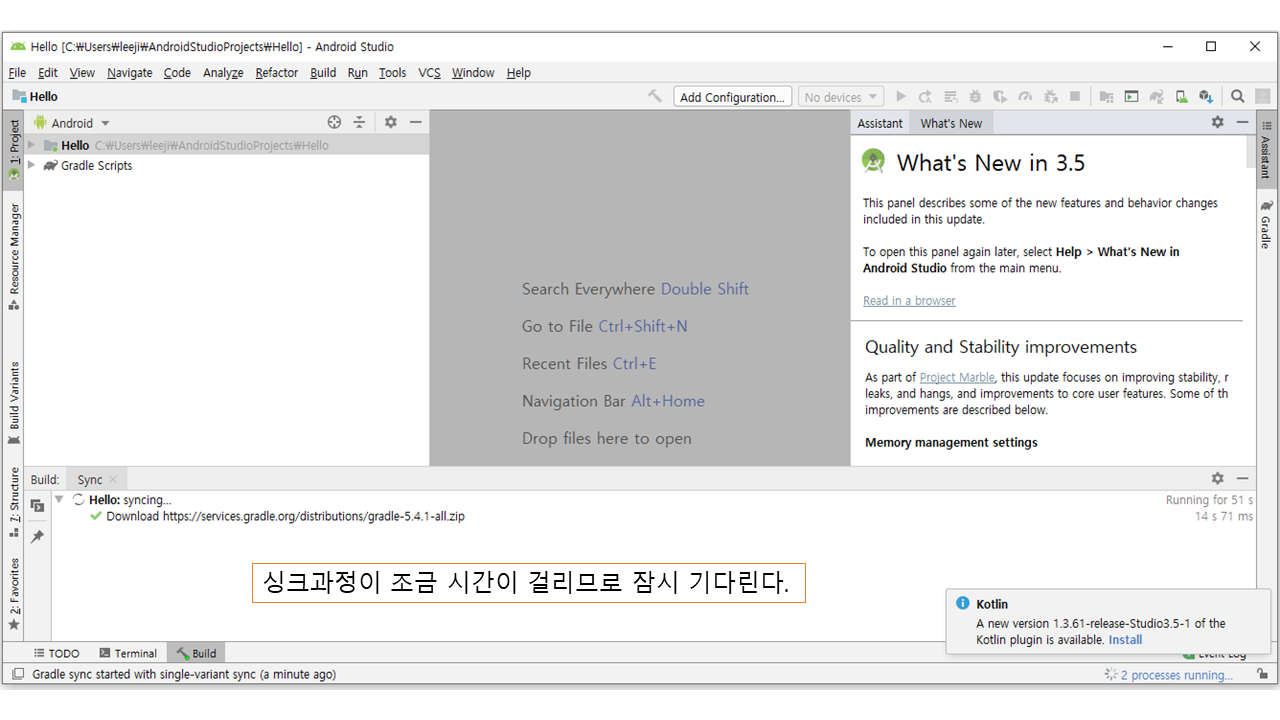The width and height of the screenshot is (1280, 720).
Task: Open the AVD Manager from the toolbar
Action: (x=1182, y=97)
